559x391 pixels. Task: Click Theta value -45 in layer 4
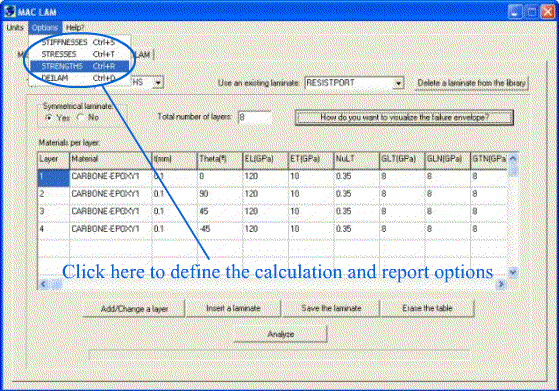point(220,230)
